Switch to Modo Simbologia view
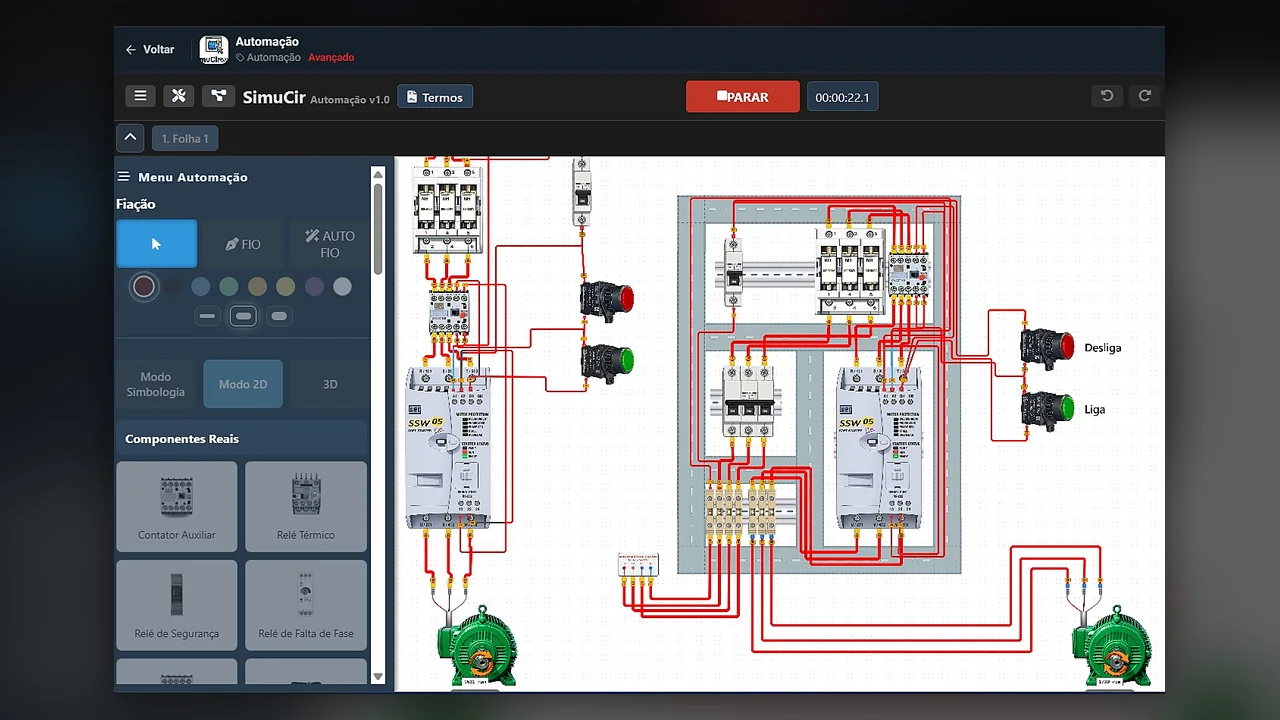 (x=156, y=384)
